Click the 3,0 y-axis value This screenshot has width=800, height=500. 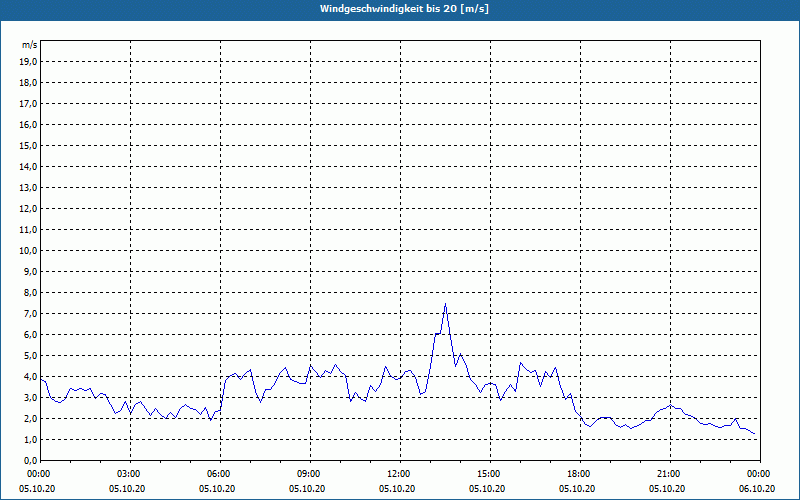30,397
